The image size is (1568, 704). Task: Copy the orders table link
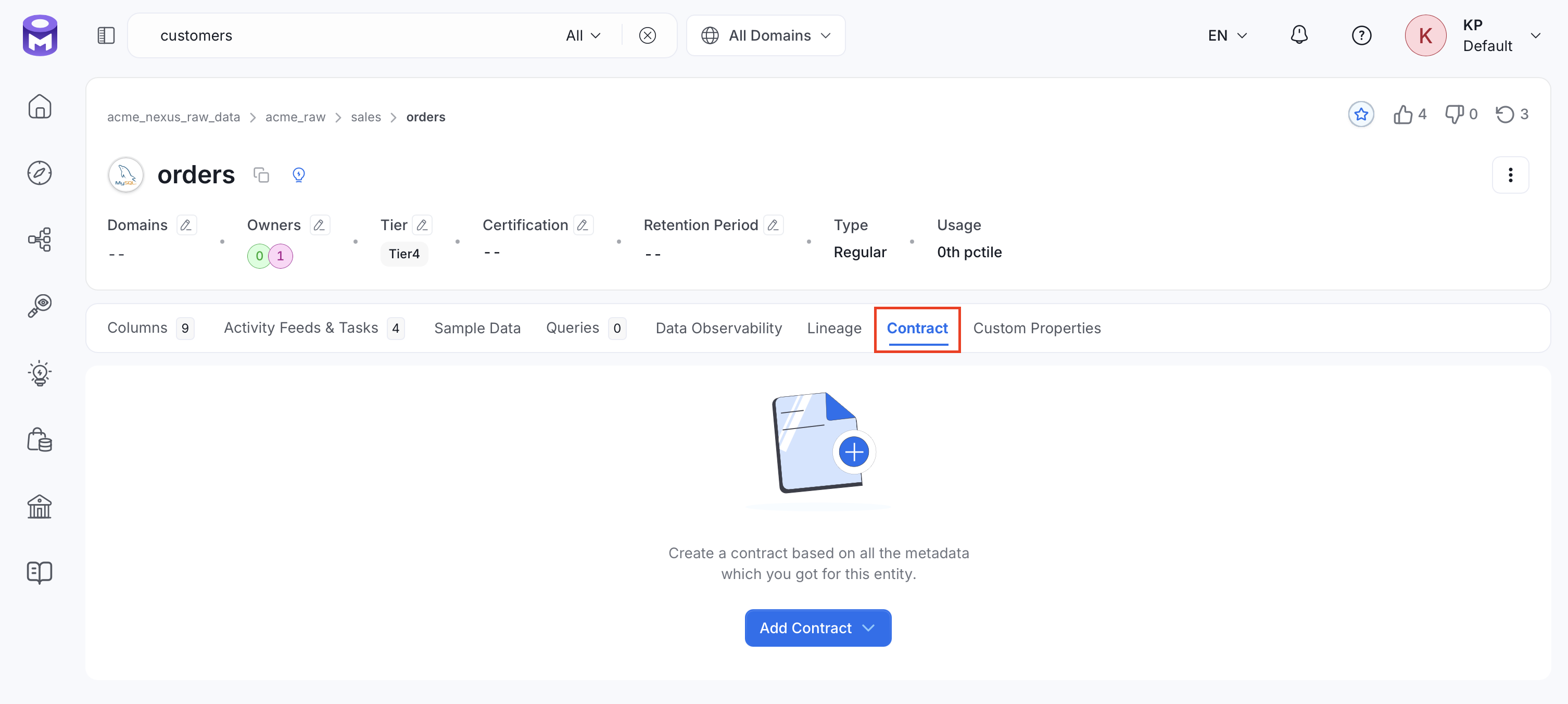(261, 175)
